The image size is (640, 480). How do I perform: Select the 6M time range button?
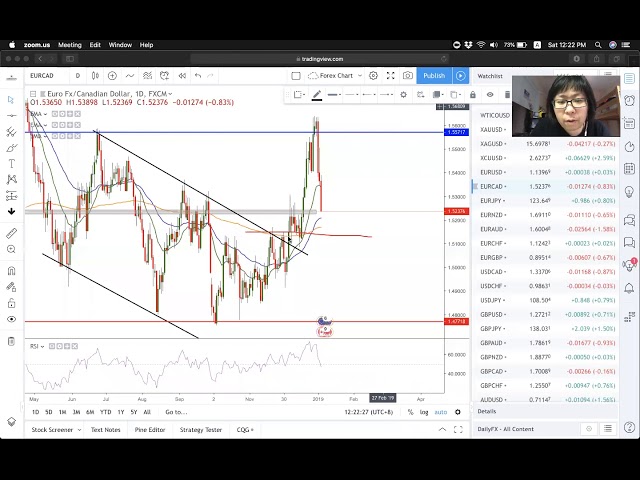pyautogui.click(x=90, y=412)
